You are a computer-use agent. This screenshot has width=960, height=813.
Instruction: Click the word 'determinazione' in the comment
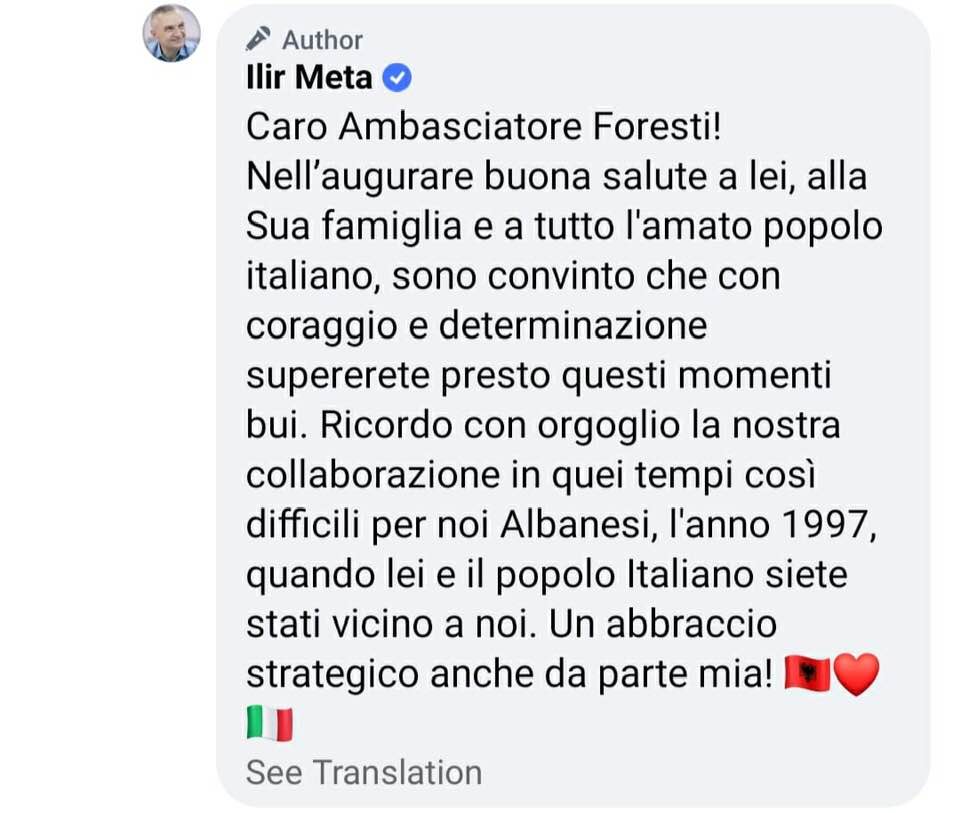point(573,326)
